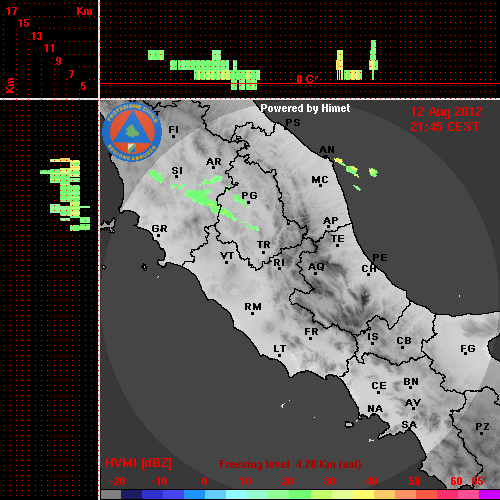
Task: Click the '60' value on the dBZ scale
Action: [x=456, y=481]
